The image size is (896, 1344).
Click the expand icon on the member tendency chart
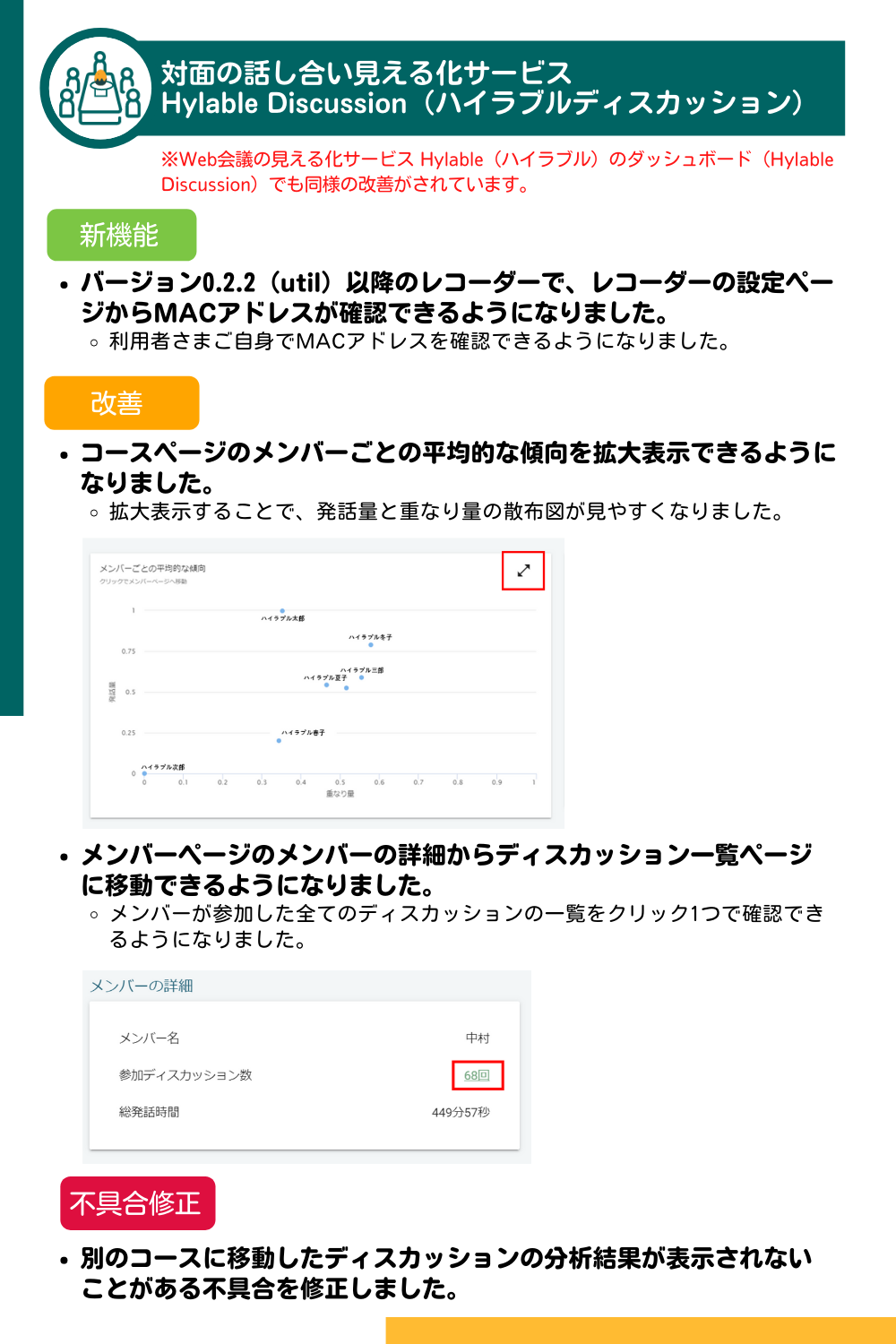[523, 570]
